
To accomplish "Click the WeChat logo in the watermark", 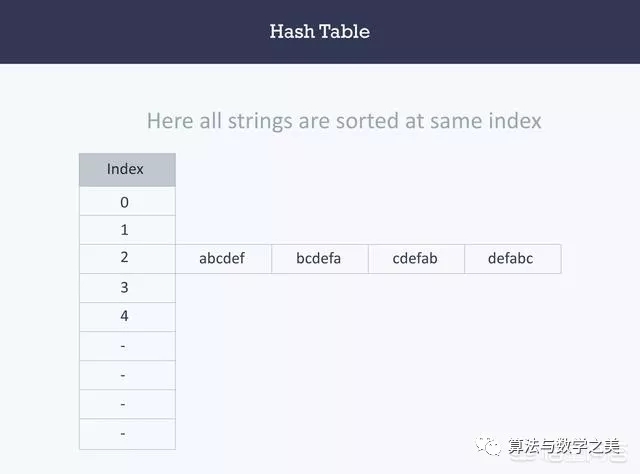I will point(490,448).
